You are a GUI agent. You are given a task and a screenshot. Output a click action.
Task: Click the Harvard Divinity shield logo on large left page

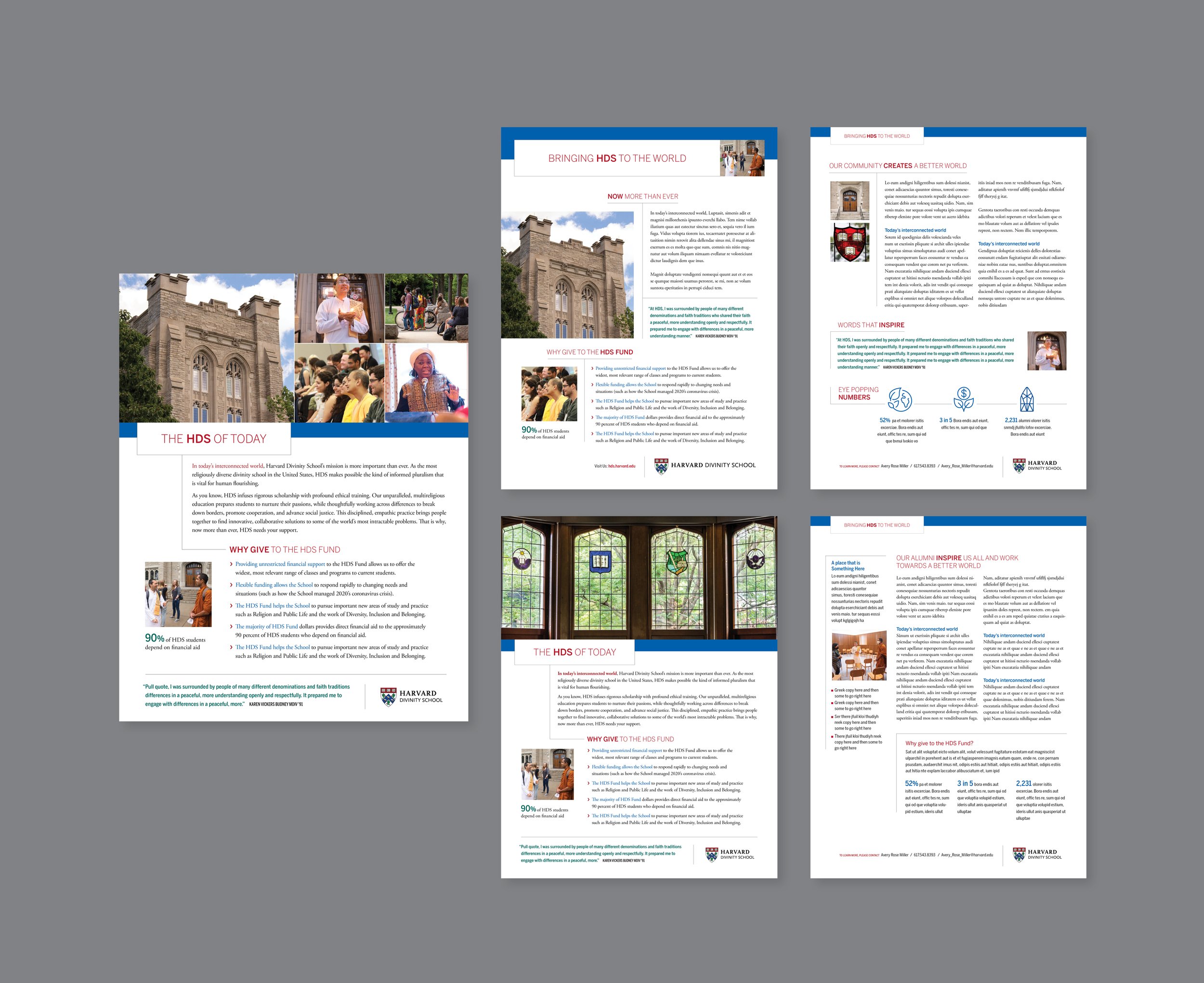coord(388,697)
